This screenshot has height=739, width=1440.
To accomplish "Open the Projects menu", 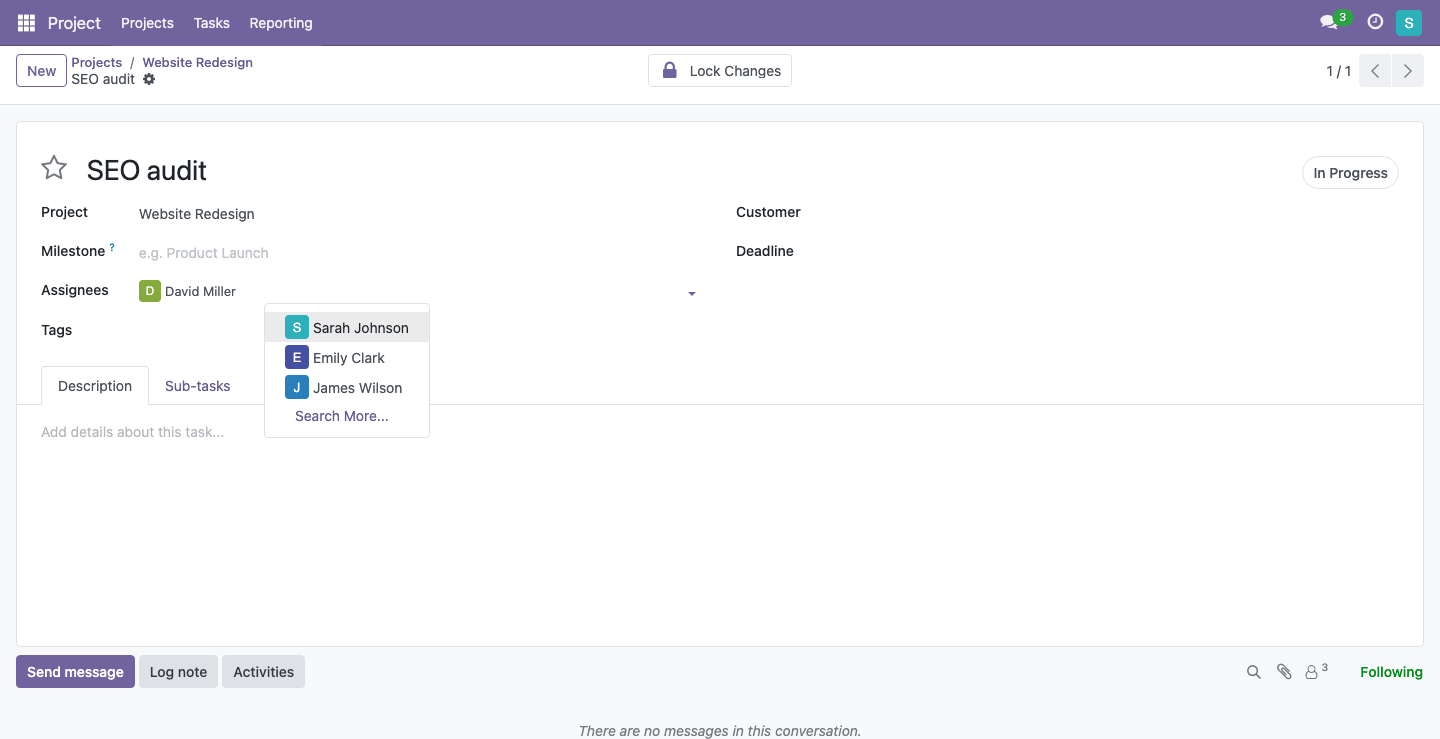I will point(147,23).
